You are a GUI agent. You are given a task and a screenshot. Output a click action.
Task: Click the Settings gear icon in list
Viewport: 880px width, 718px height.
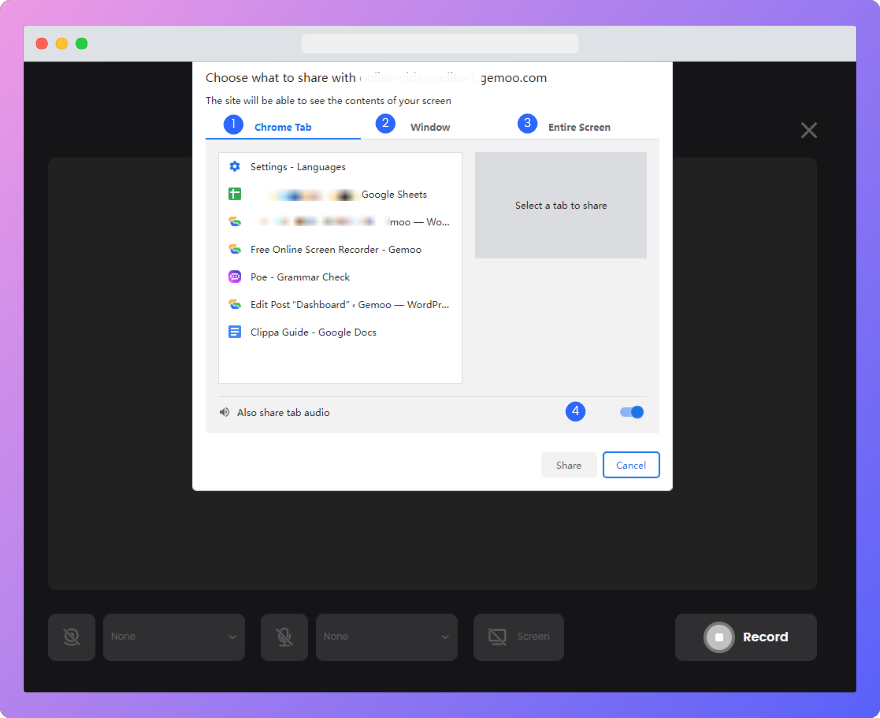pos(235,166)
